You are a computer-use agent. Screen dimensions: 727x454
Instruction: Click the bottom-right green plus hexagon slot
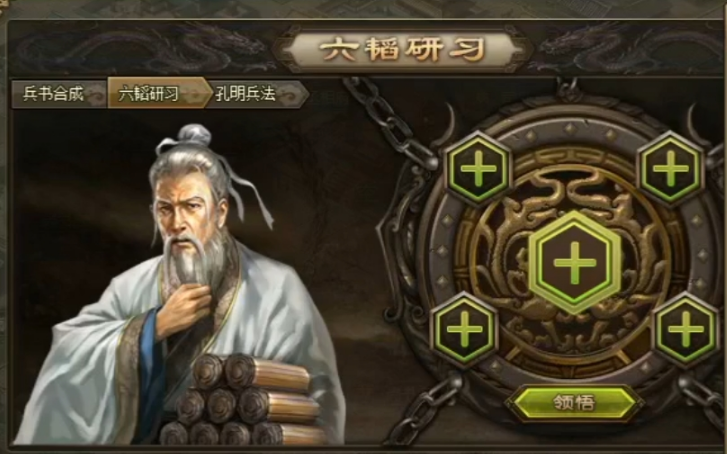tap(685, 330)
